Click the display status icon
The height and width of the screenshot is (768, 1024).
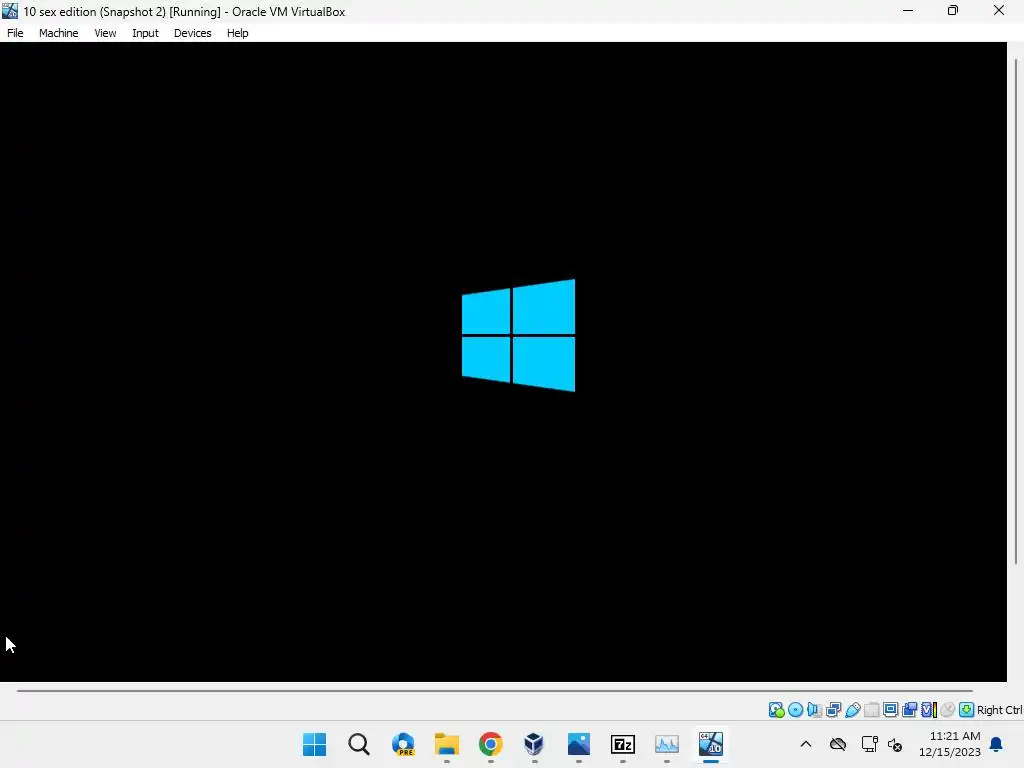click(890, 710)
